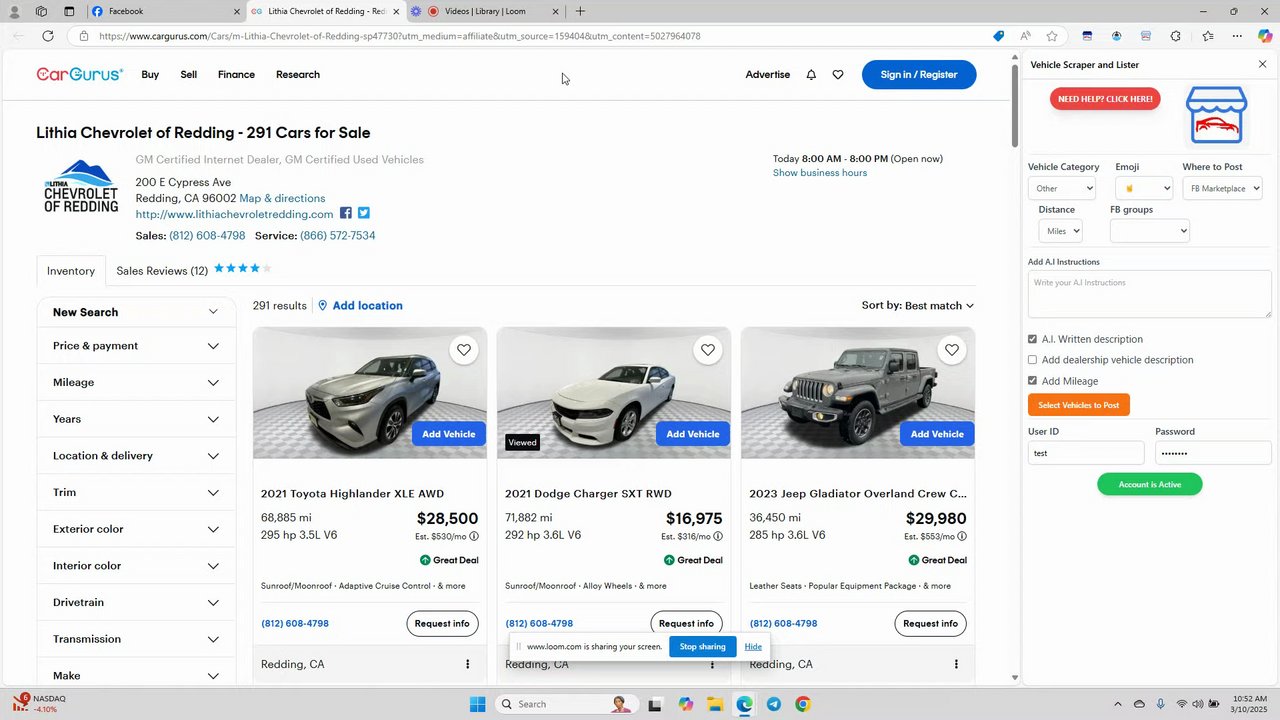This screenshot has width=1280, height=720.
Task: Focus the Add A.I Instructions text area
Action: tap(1149, 294)
